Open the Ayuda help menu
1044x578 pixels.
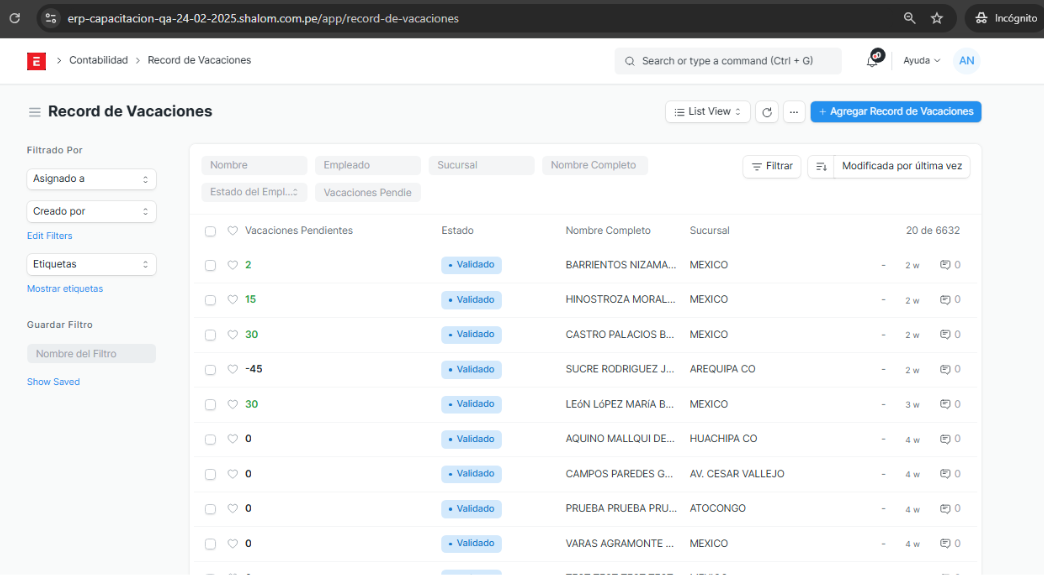click(921, 61)
